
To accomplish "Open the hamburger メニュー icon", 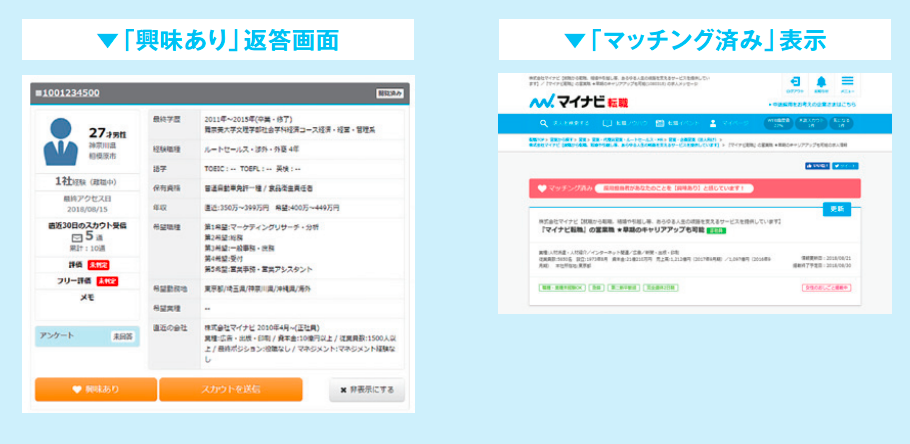I will (x=848, y=83).
